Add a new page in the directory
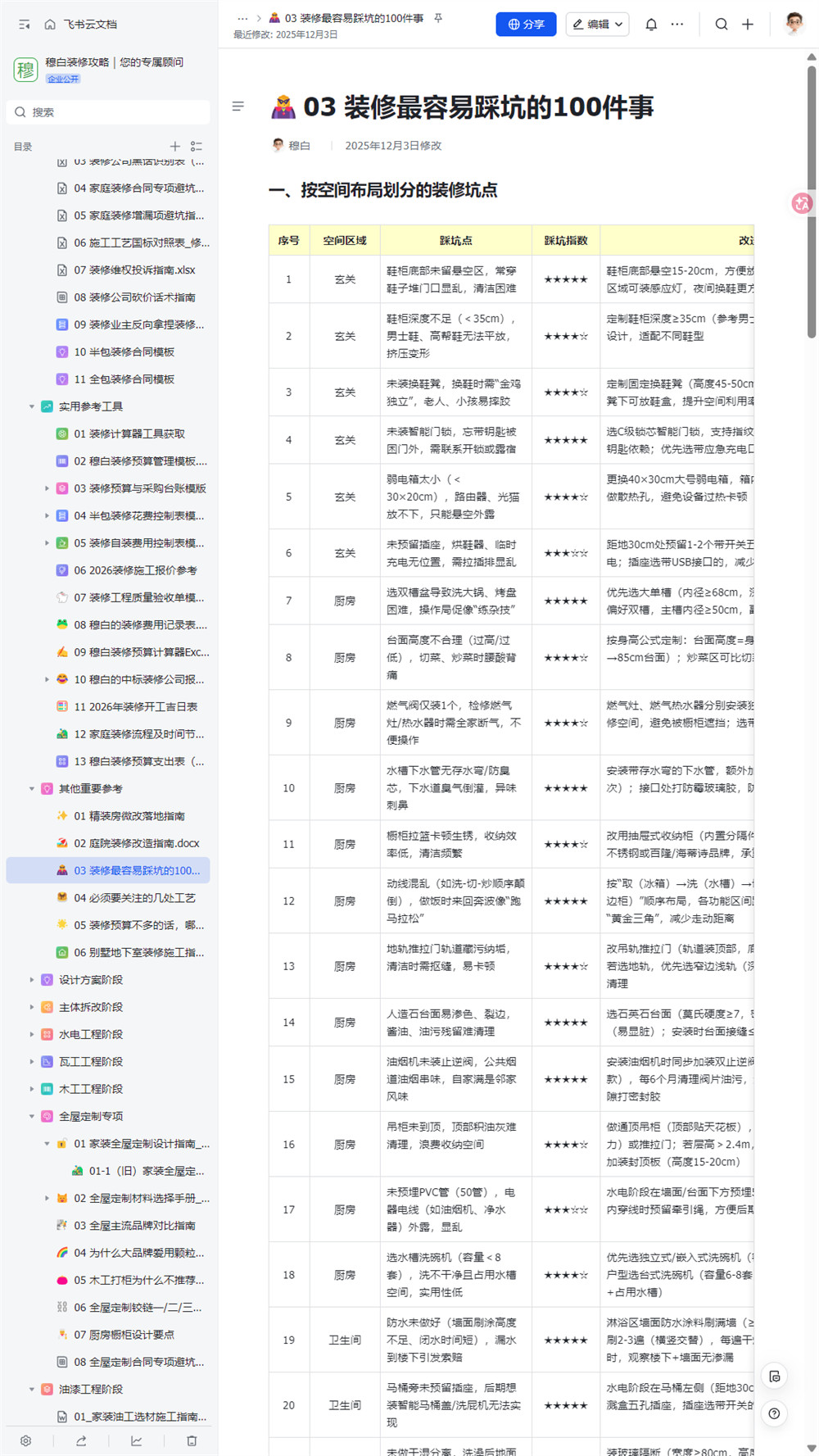The image size is (819, 1456). (174, 147)
